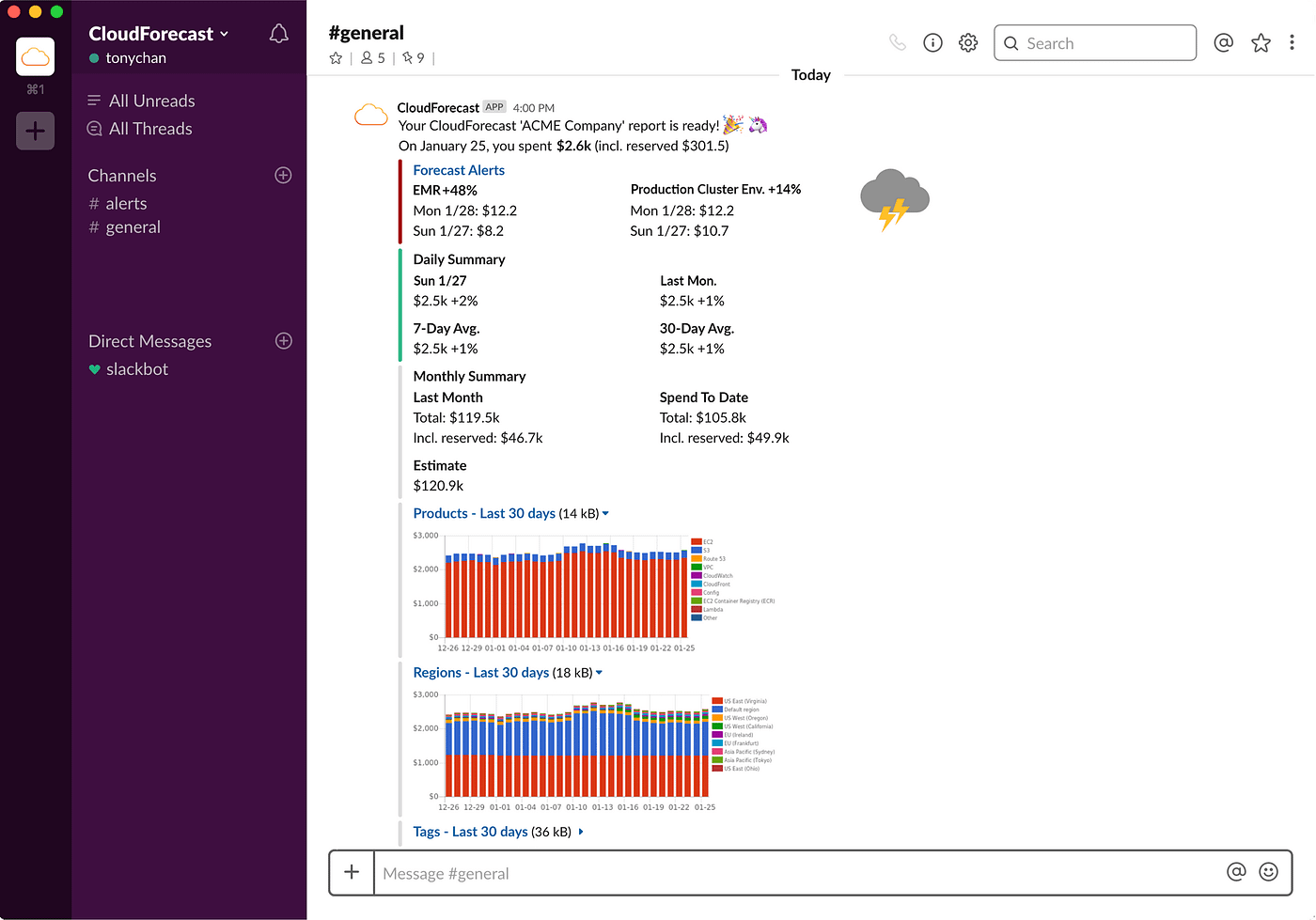Click the CloudForecast app avatar

click(x=371, y=116)
